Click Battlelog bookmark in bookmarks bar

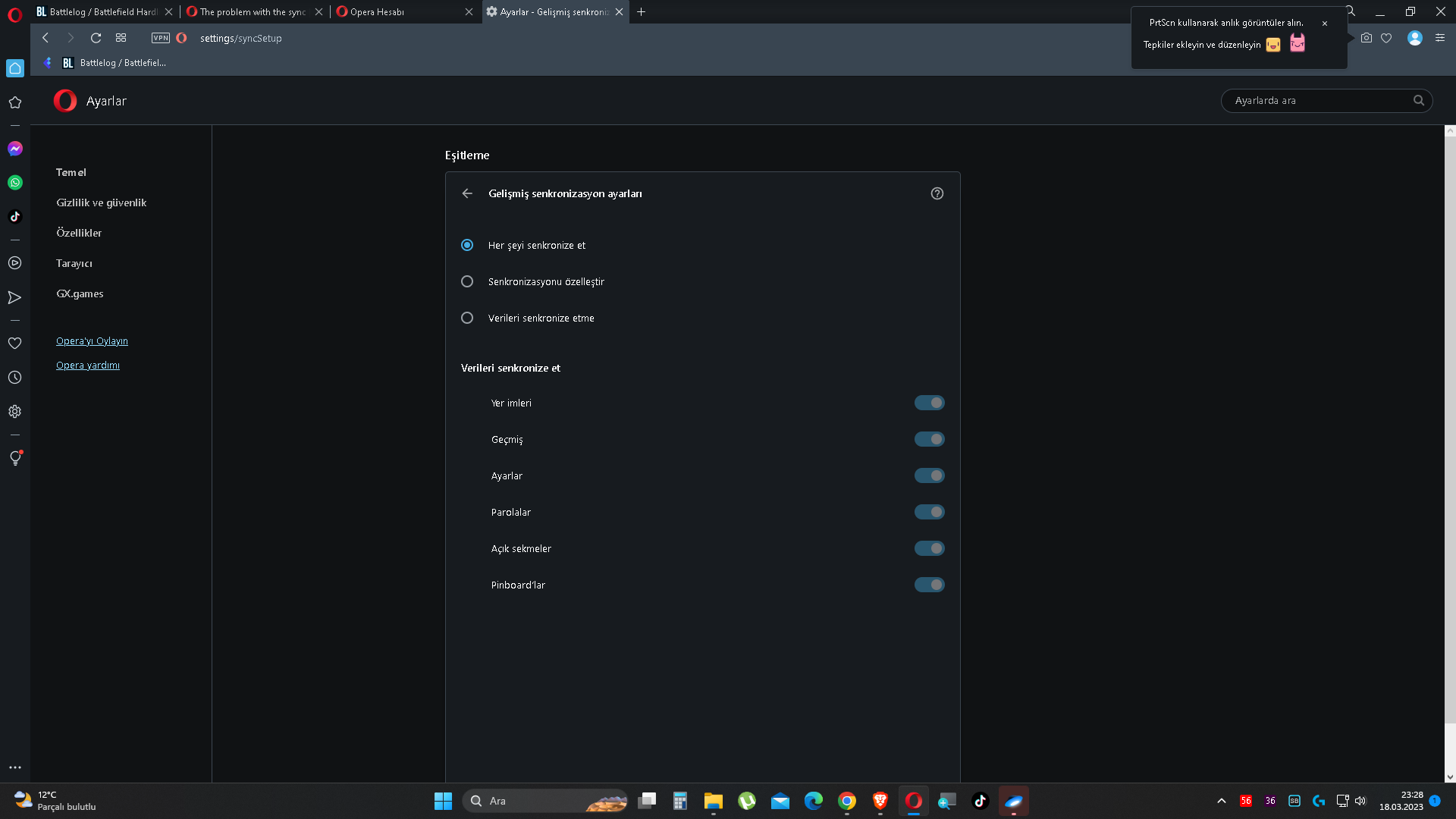[114, 63]
